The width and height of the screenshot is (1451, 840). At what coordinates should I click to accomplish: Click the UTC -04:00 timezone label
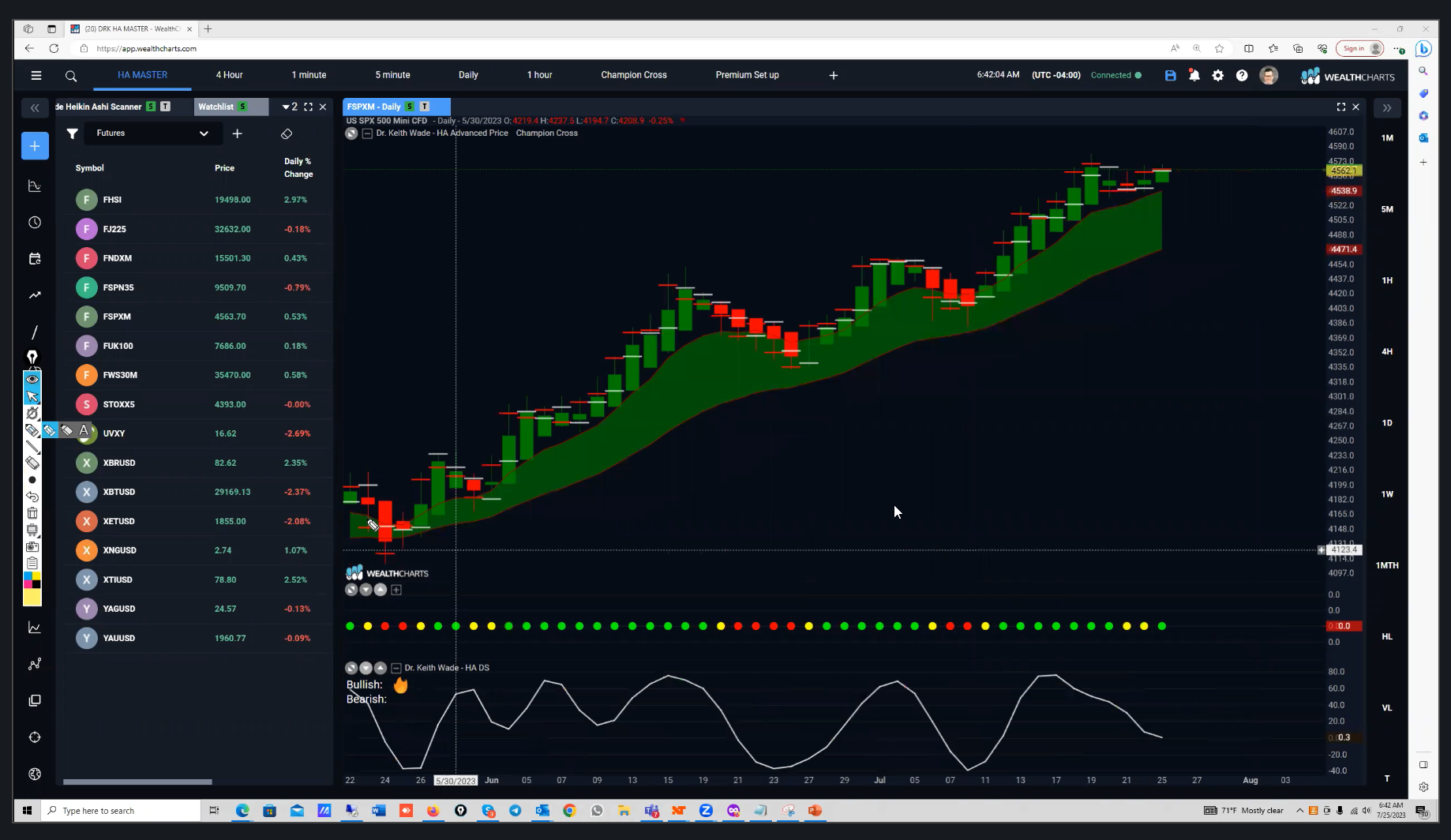[x=1055, y=75]
